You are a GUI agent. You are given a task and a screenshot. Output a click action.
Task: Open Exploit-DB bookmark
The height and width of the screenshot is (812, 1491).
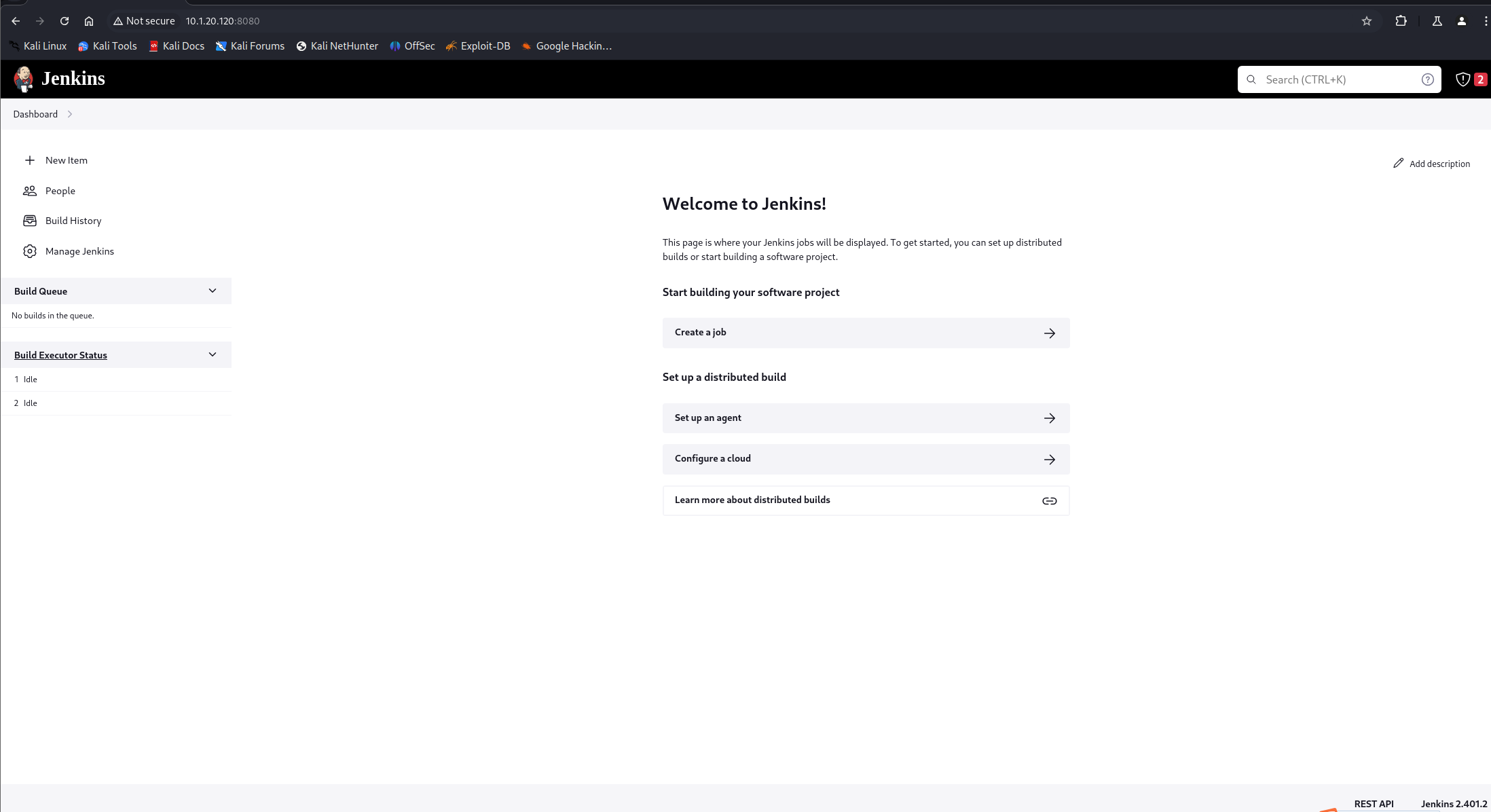click(x=478, y=46)
